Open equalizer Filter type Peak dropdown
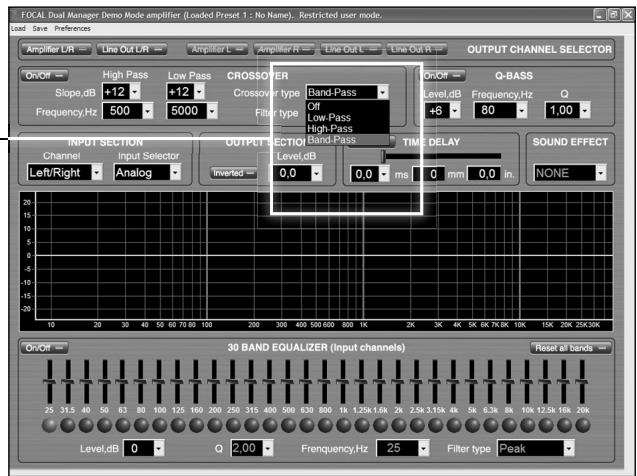This screenshot has height=476, width=637. click(x=569, y=448)
